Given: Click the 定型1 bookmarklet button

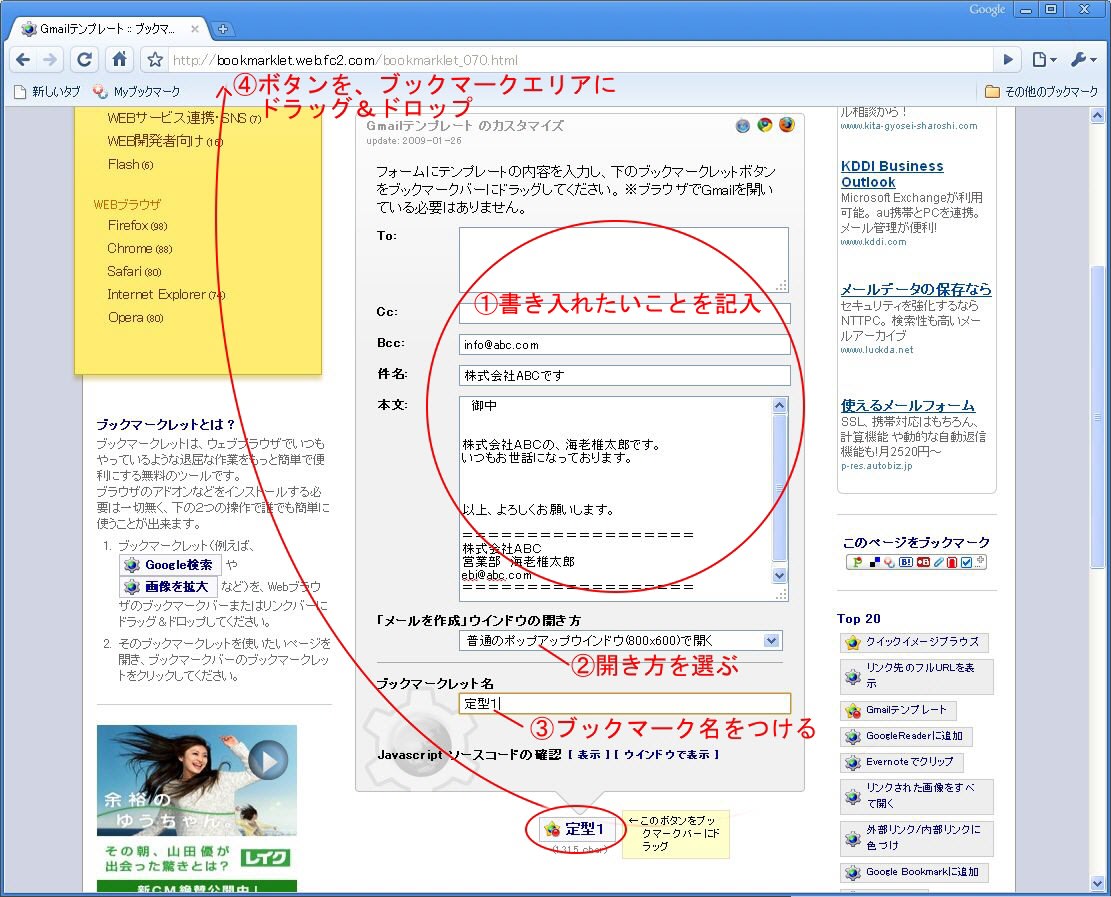Looking at the screenshot, I should 575,829.
